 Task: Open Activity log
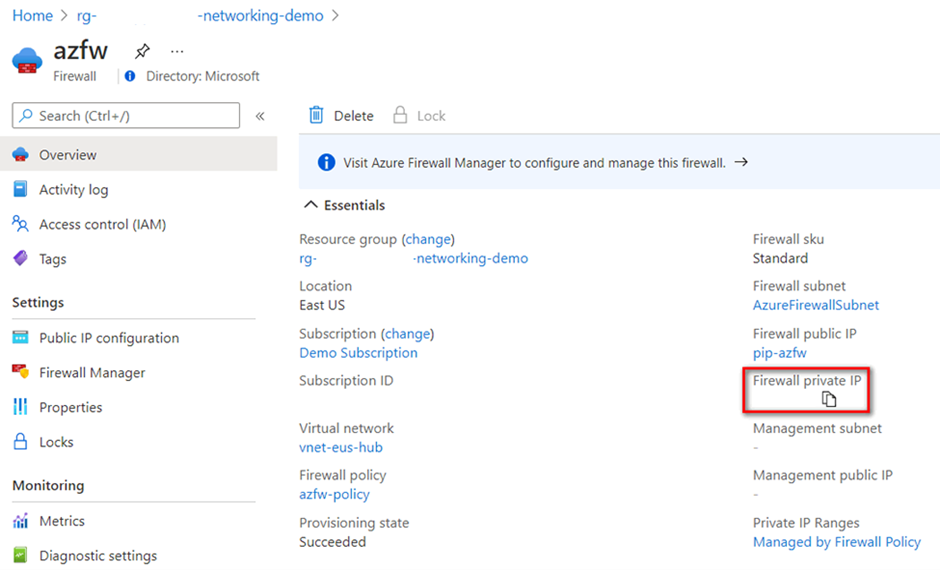[74, 190]
